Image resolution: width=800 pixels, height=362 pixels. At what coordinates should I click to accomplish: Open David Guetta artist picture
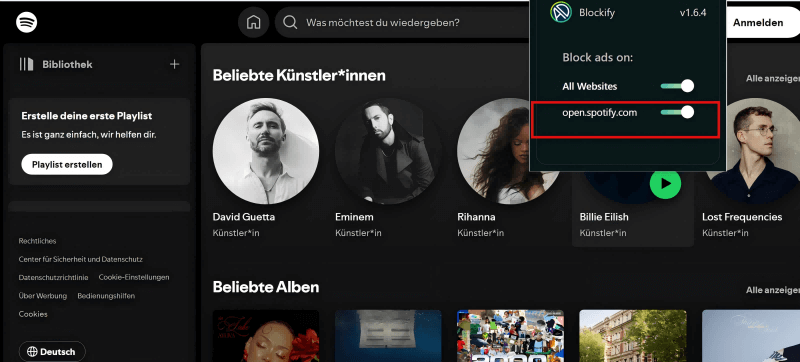[x=266, y=151]
